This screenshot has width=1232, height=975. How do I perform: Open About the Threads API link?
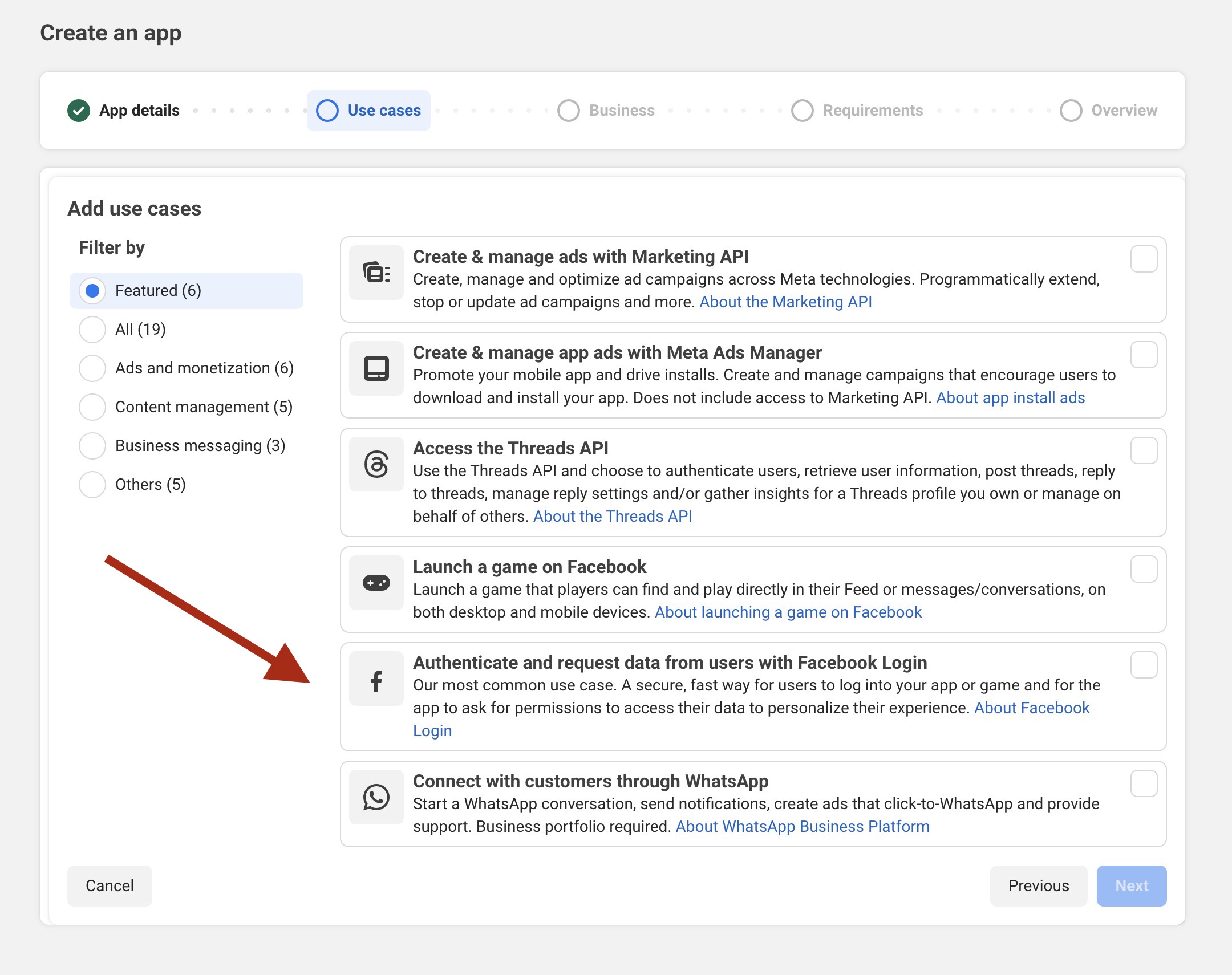pyautogui.click(x=612, y=516)
